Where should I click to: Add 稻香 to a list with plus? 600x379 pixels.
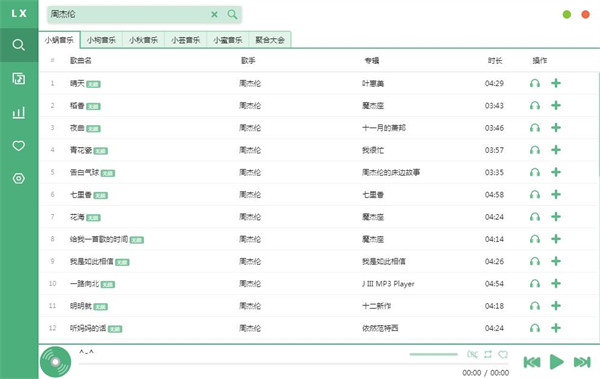(556, 105)
